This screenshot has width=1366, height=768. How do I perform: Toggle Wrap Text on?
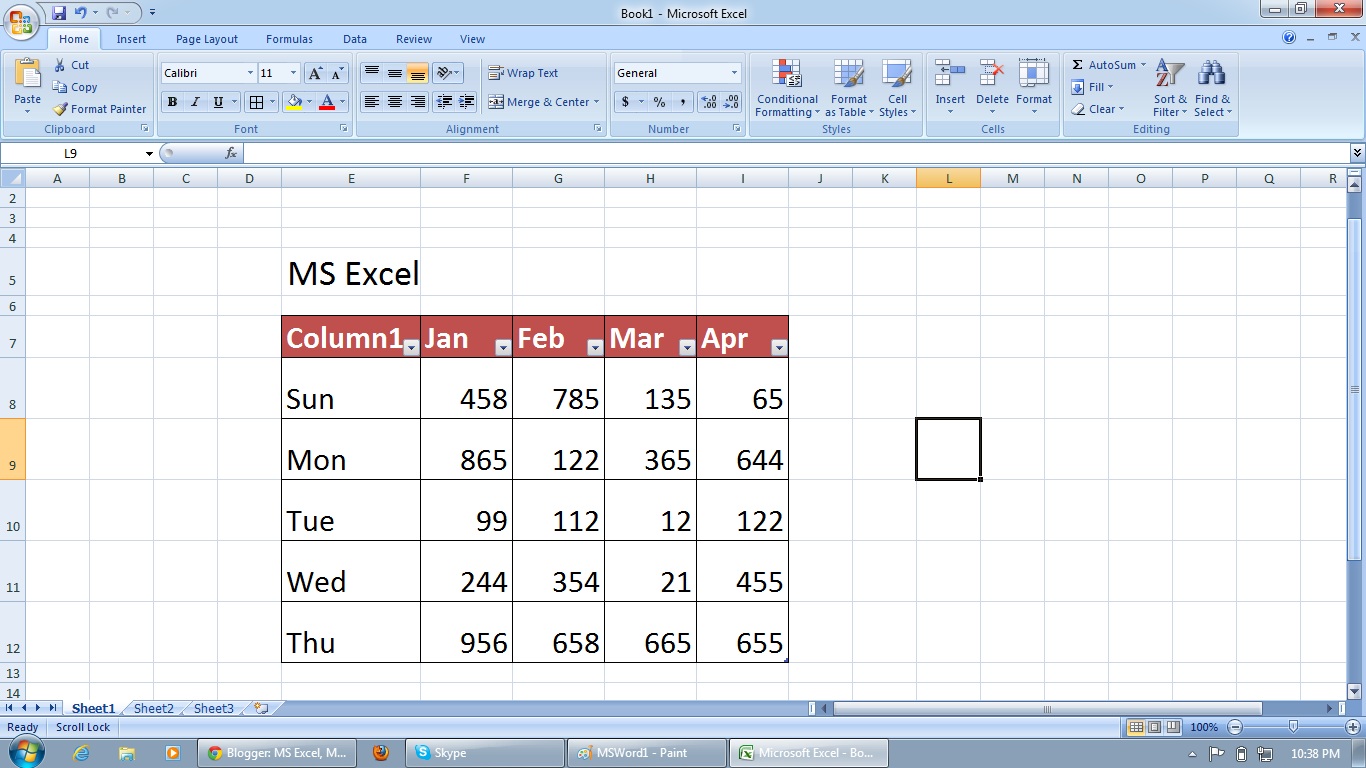(523, 73)
